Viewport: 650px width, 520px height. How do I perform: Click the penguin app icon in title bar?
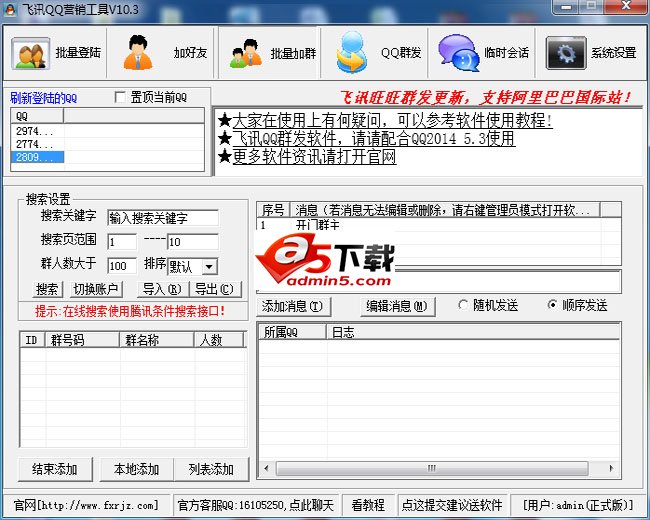10,9
